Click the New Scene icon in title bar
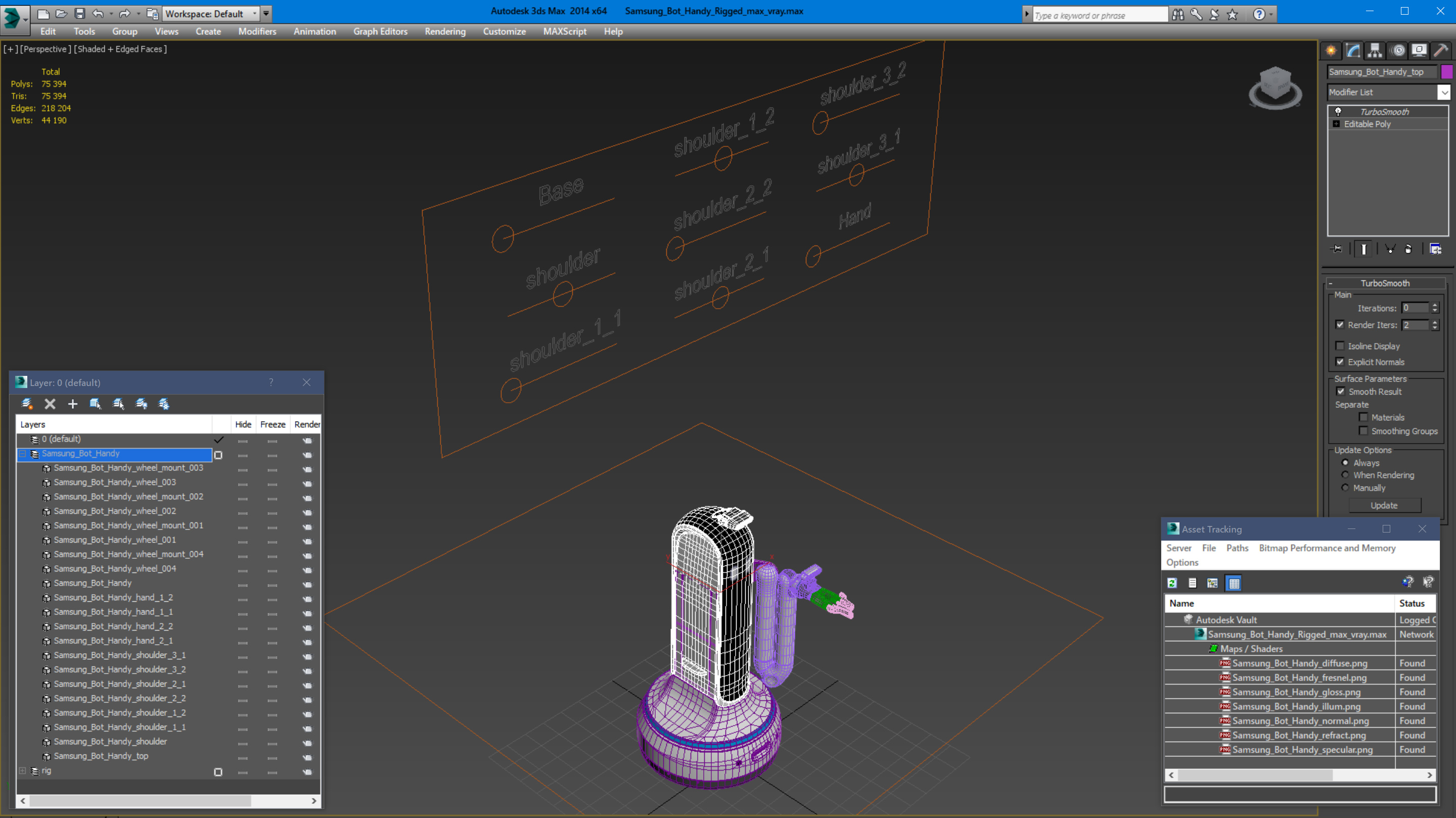Viewport: 1456px width, 818px height. click(x=43, y=14)
